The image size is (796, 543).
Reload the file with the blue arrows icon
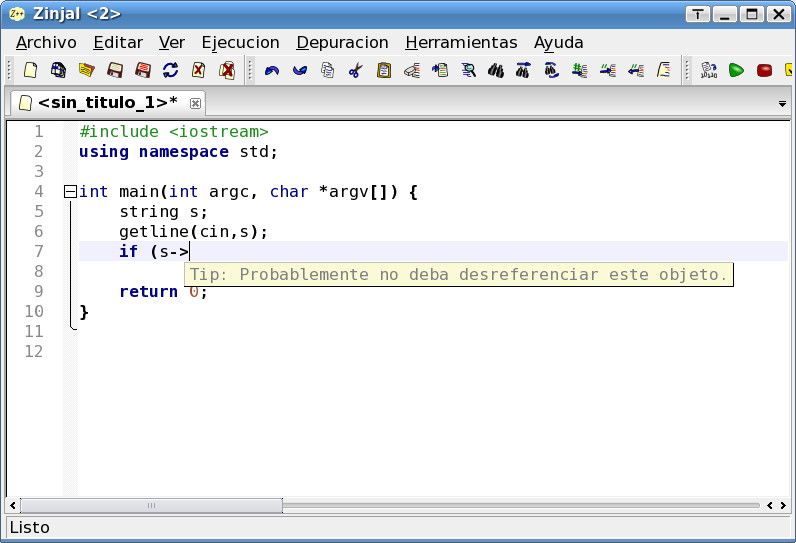(x=171, y=70)
